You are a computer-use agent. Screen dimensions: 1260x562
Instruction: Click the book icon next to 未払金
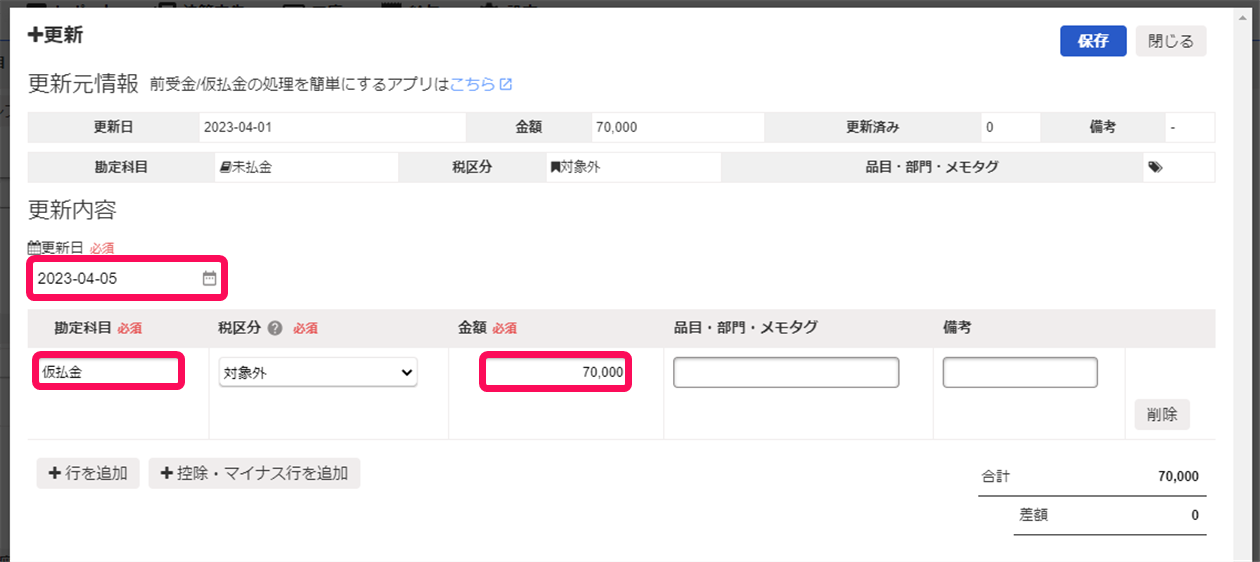click(x=225, y=168)
